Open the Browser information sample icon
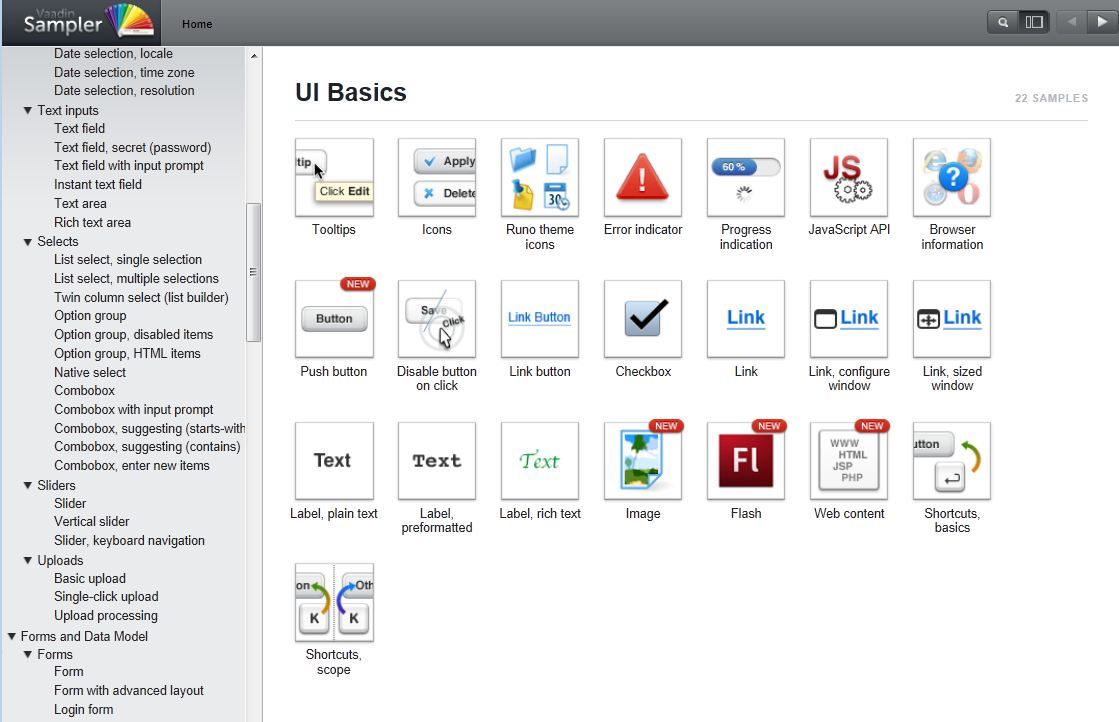 coord(952,178)
